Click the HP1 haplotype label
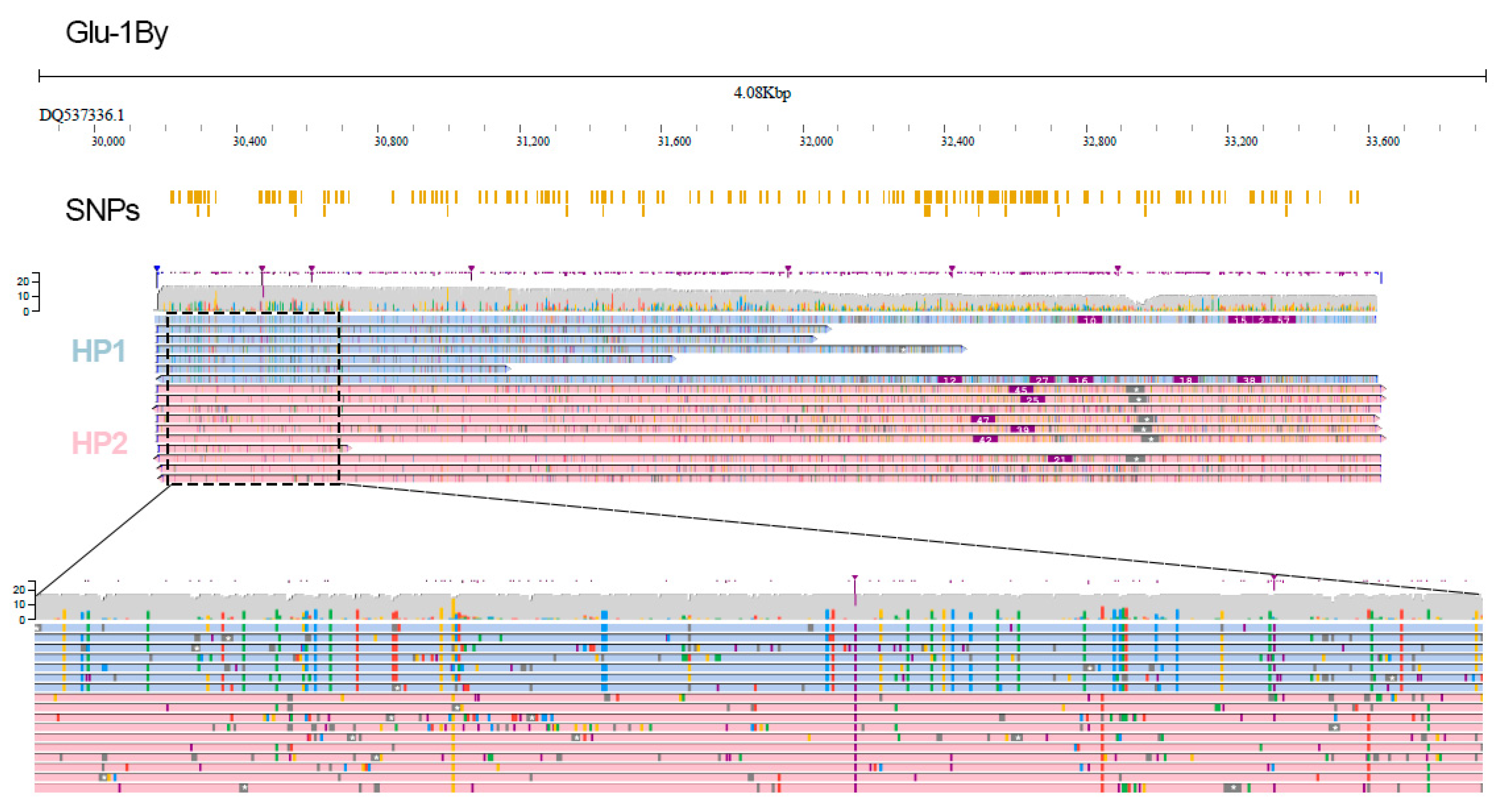1503x812 pixels. 98,351
